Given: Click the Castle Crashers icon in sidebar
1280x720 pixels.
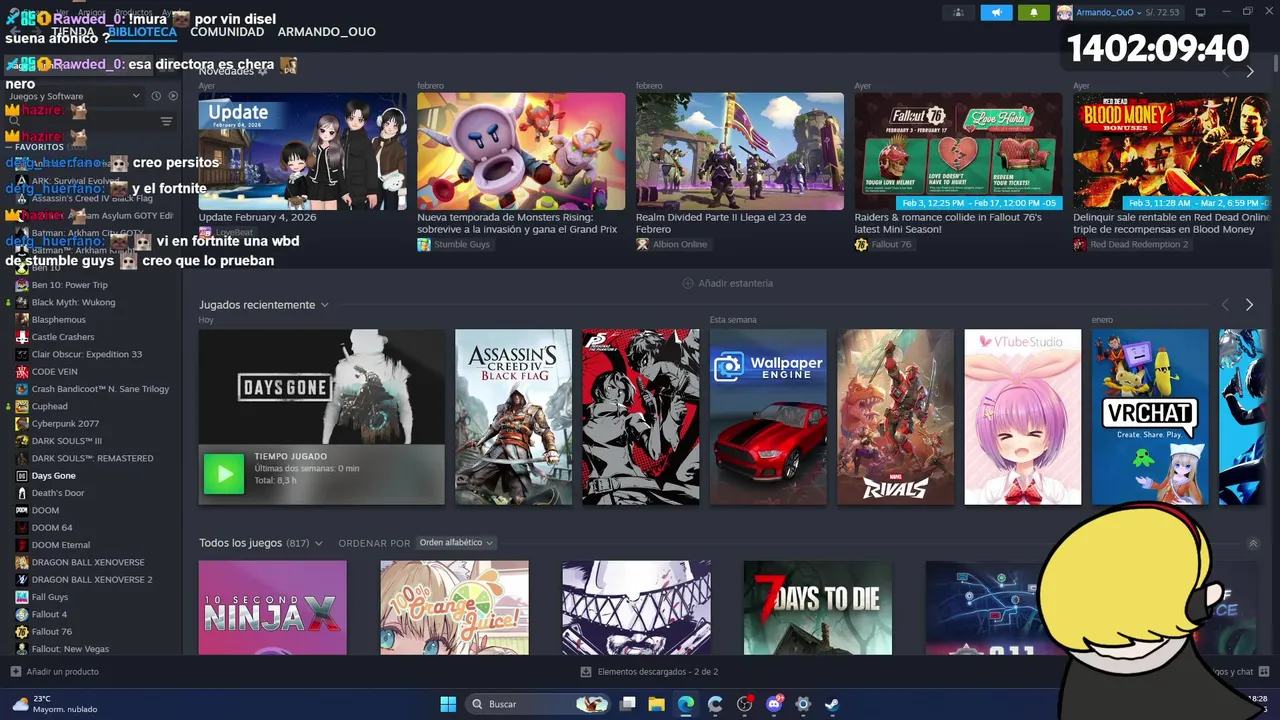Looking at the screenshot, I should (x=22, y=337).
